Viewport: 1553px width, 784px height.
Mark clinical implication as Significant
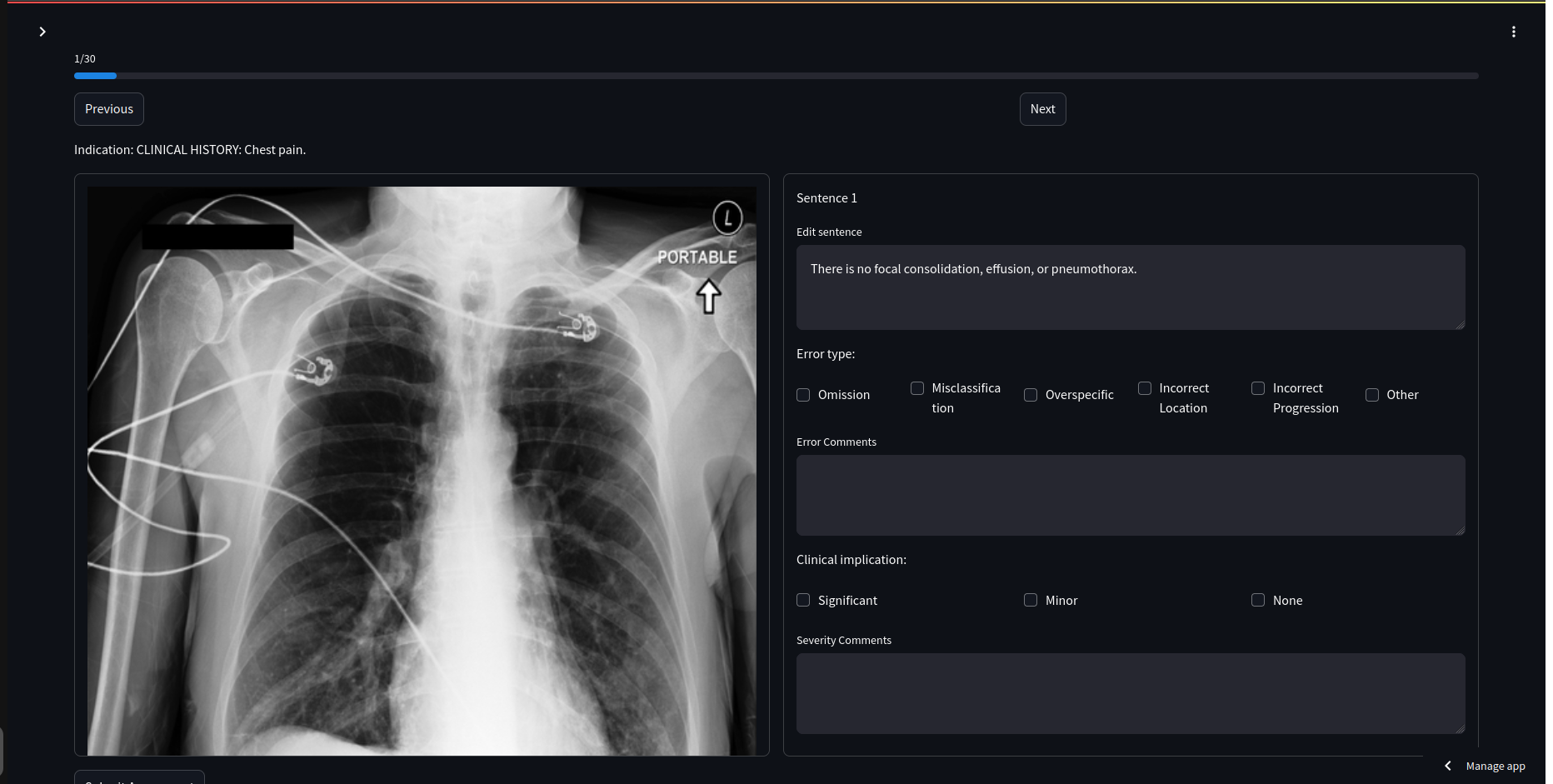click(803, 600)
